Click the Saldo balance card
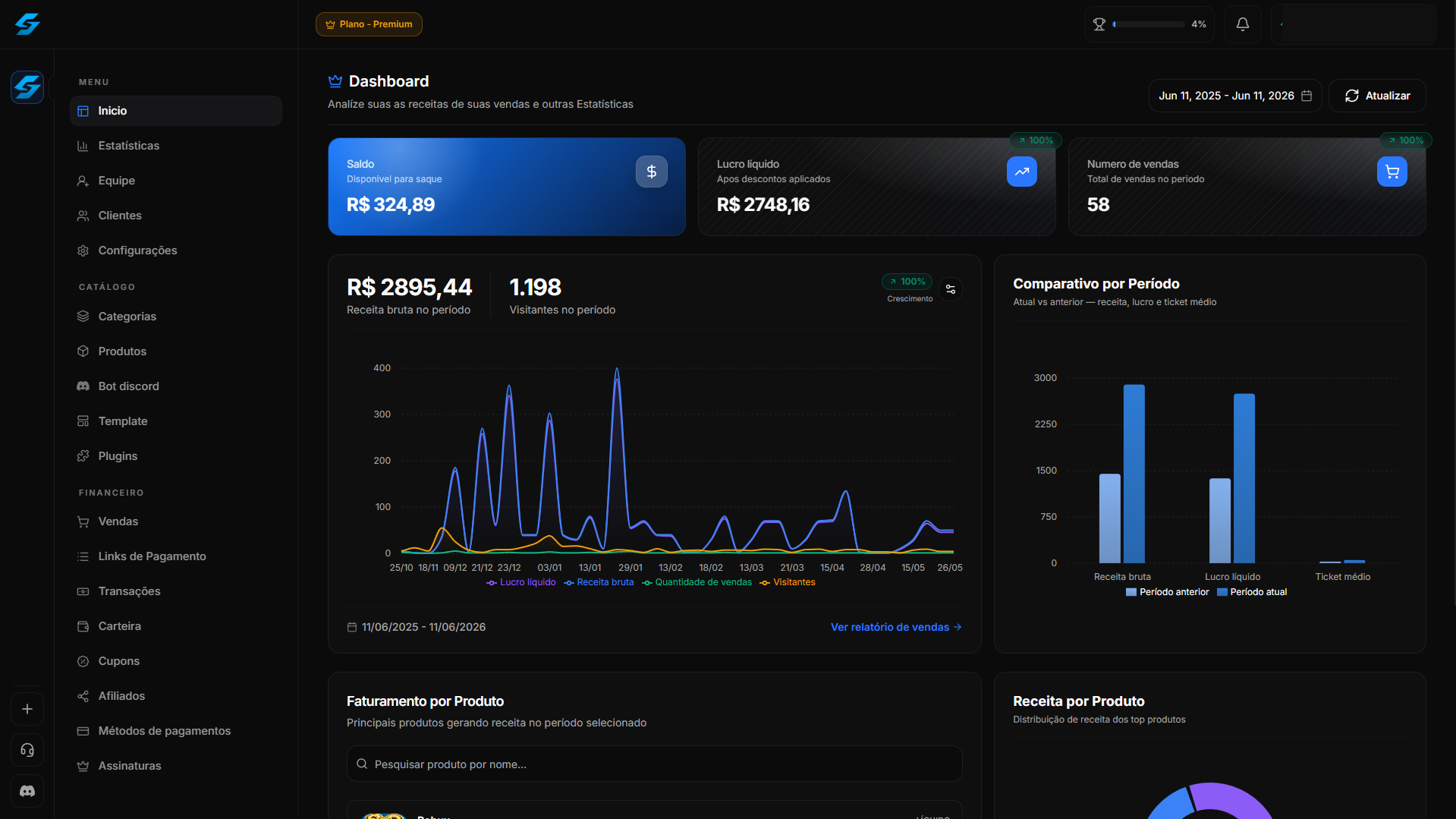The image size is (1456, 819). click(x=507, y=187)
